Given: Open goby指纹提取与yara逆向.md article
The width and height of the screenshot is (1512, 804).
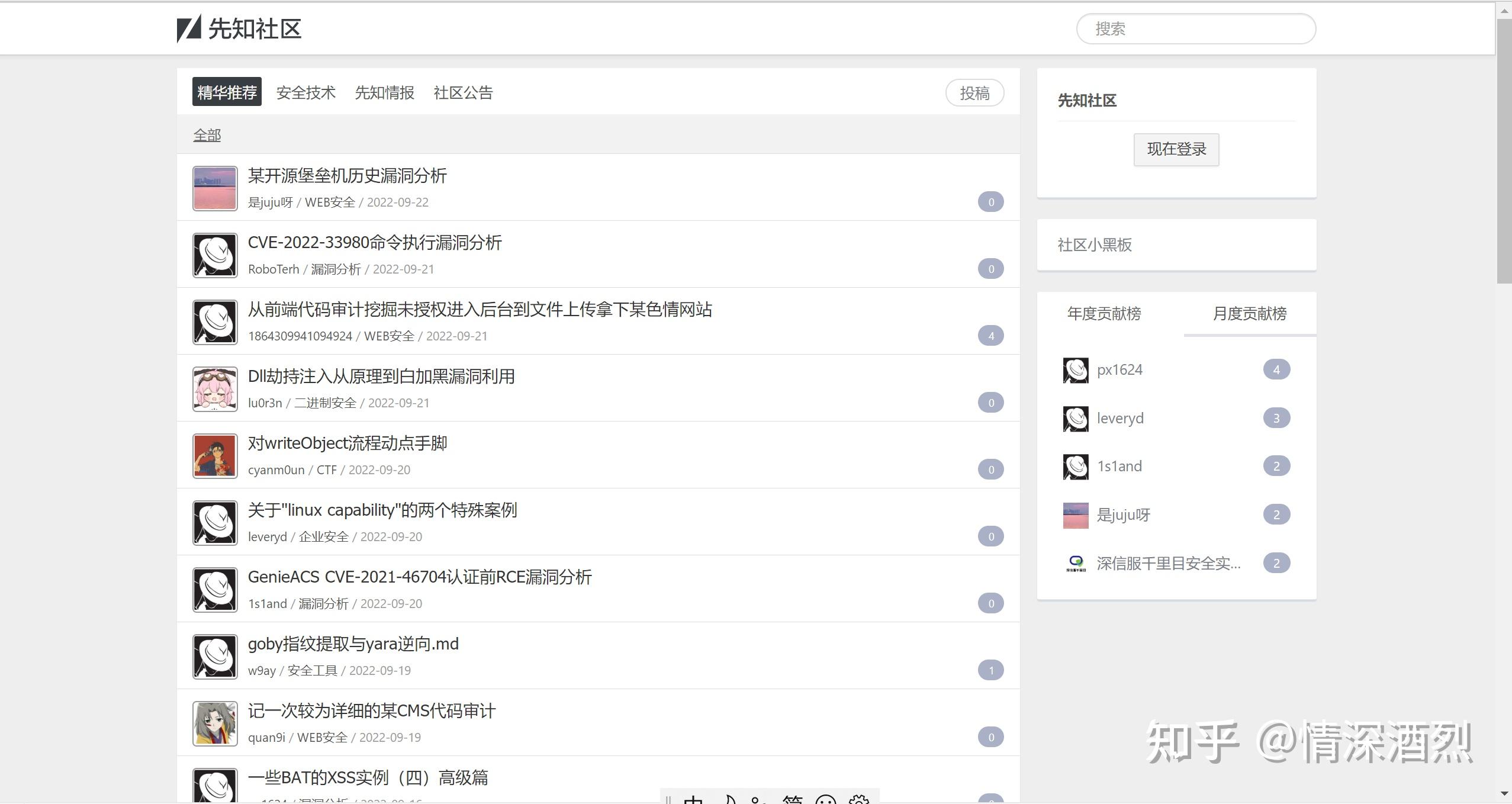Looking at the screenshot, I should [353, 644].
